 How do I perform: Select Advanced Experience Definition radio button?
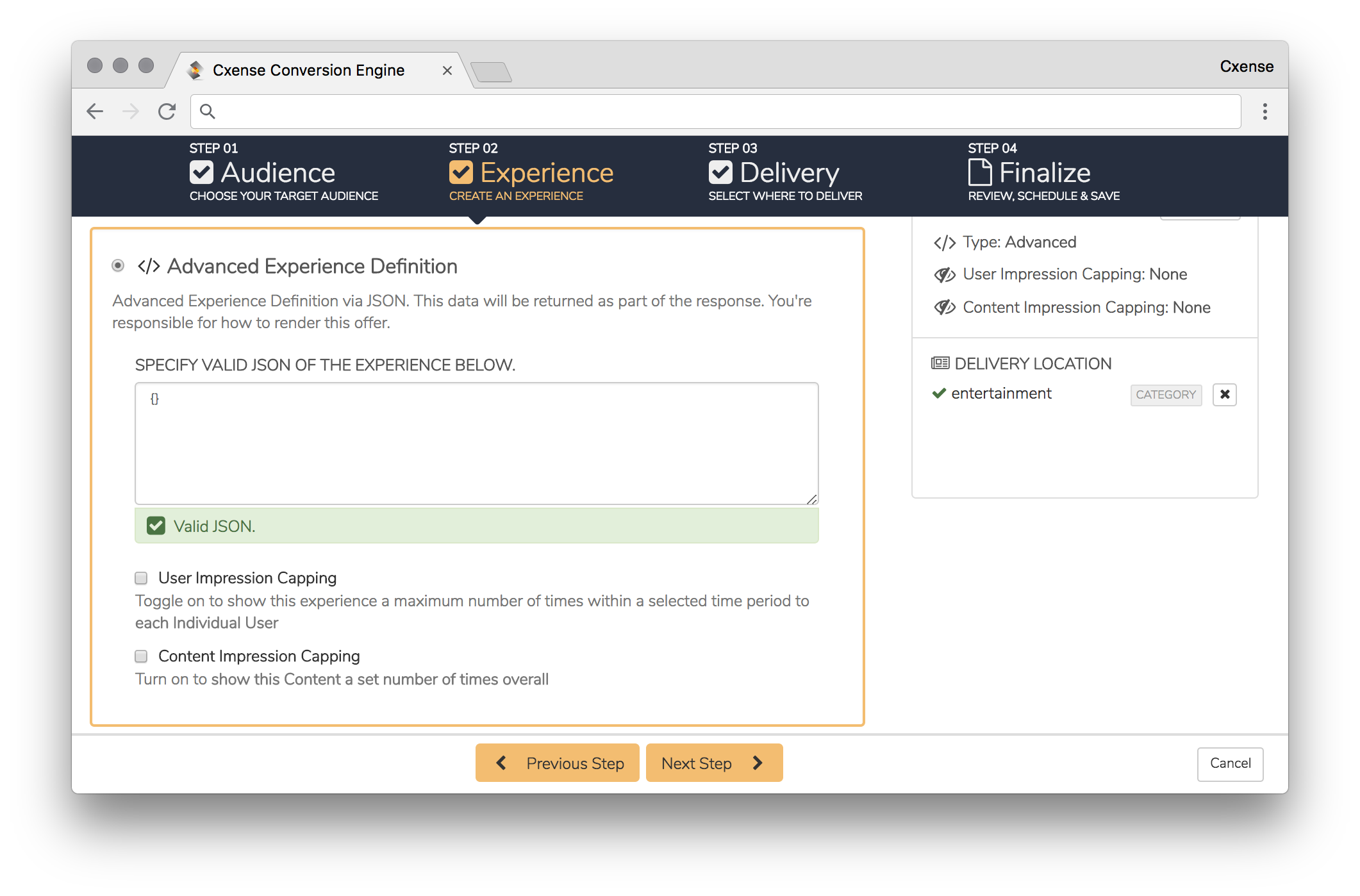pyautogui.click(x=118, y=265)
